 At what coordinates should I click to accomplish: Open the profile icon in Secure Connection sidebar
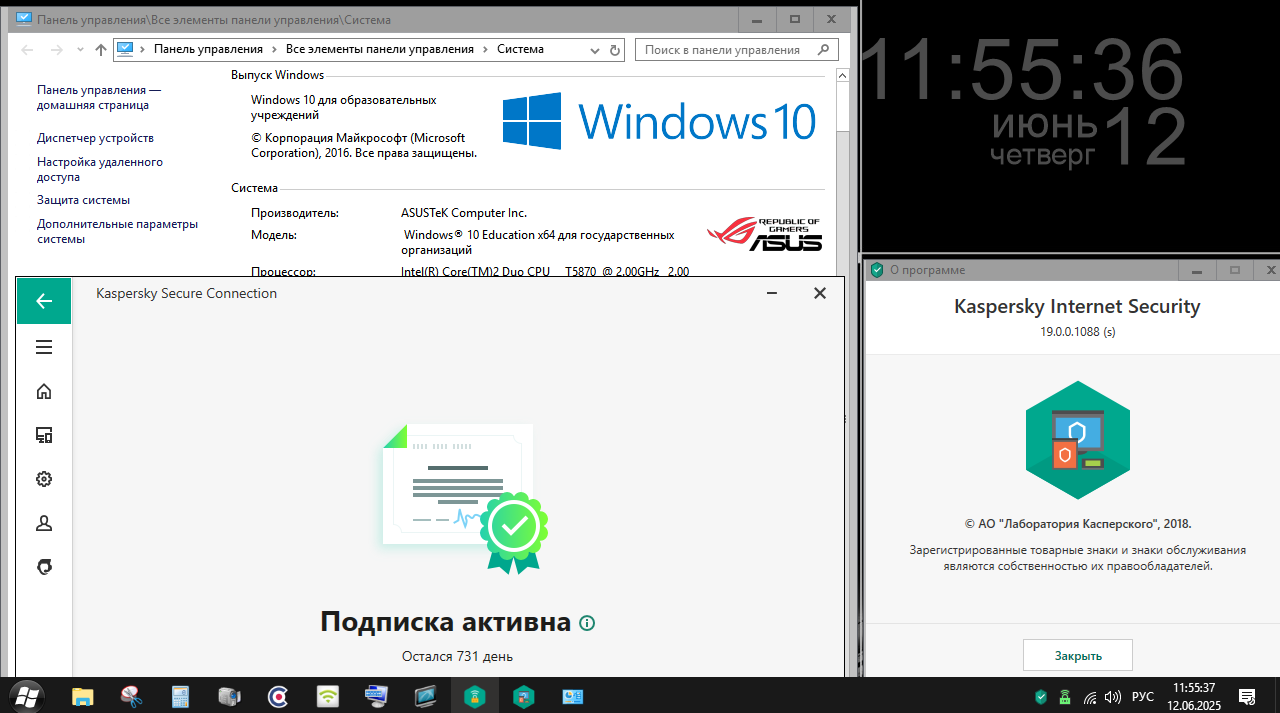44,523
